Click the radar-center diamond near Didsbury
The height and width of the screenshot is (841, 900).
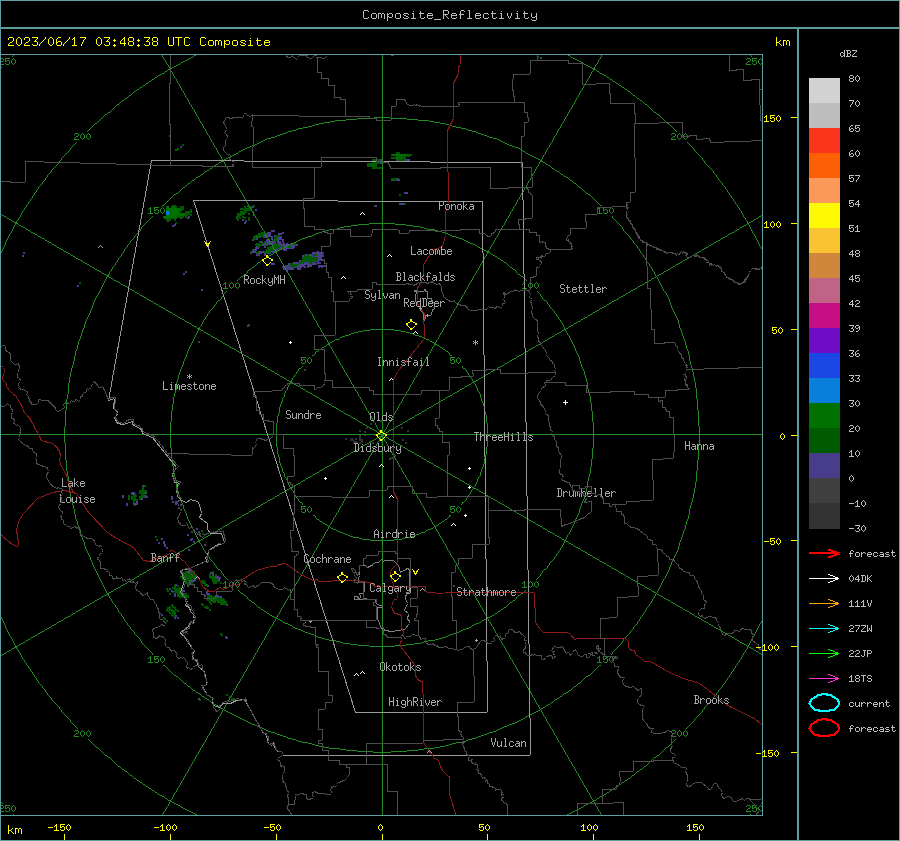[382, 435]
